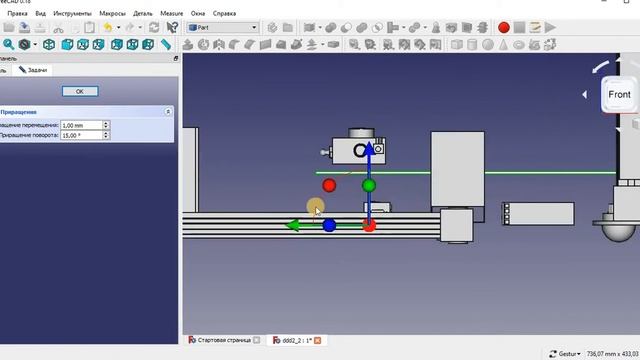Decrease the rotation increment with down spinner

106,138
